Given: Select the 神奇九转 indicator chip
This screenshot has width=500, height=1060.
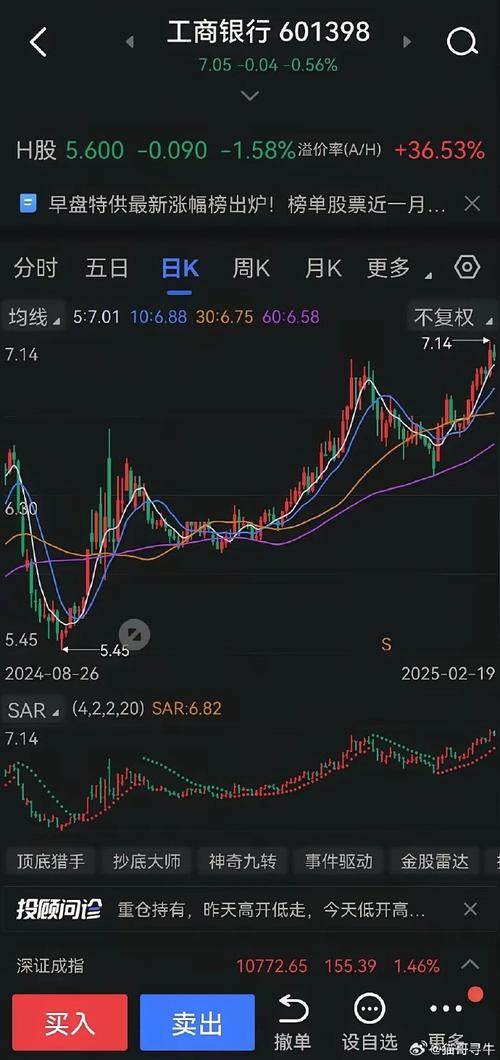Looking at the screenshot, I should point(243,861).
